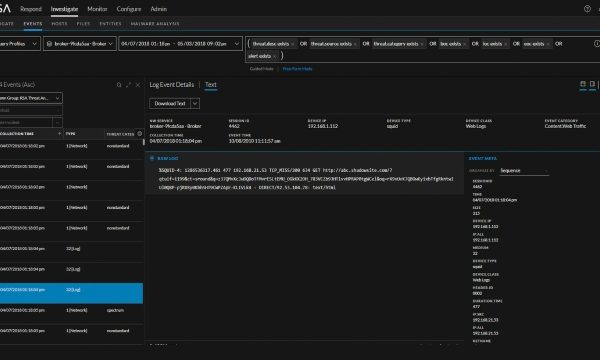Remove the ioc exists filter pill
Image resolution: width=600 pixels, height=360 pixels.
[505, 44]
